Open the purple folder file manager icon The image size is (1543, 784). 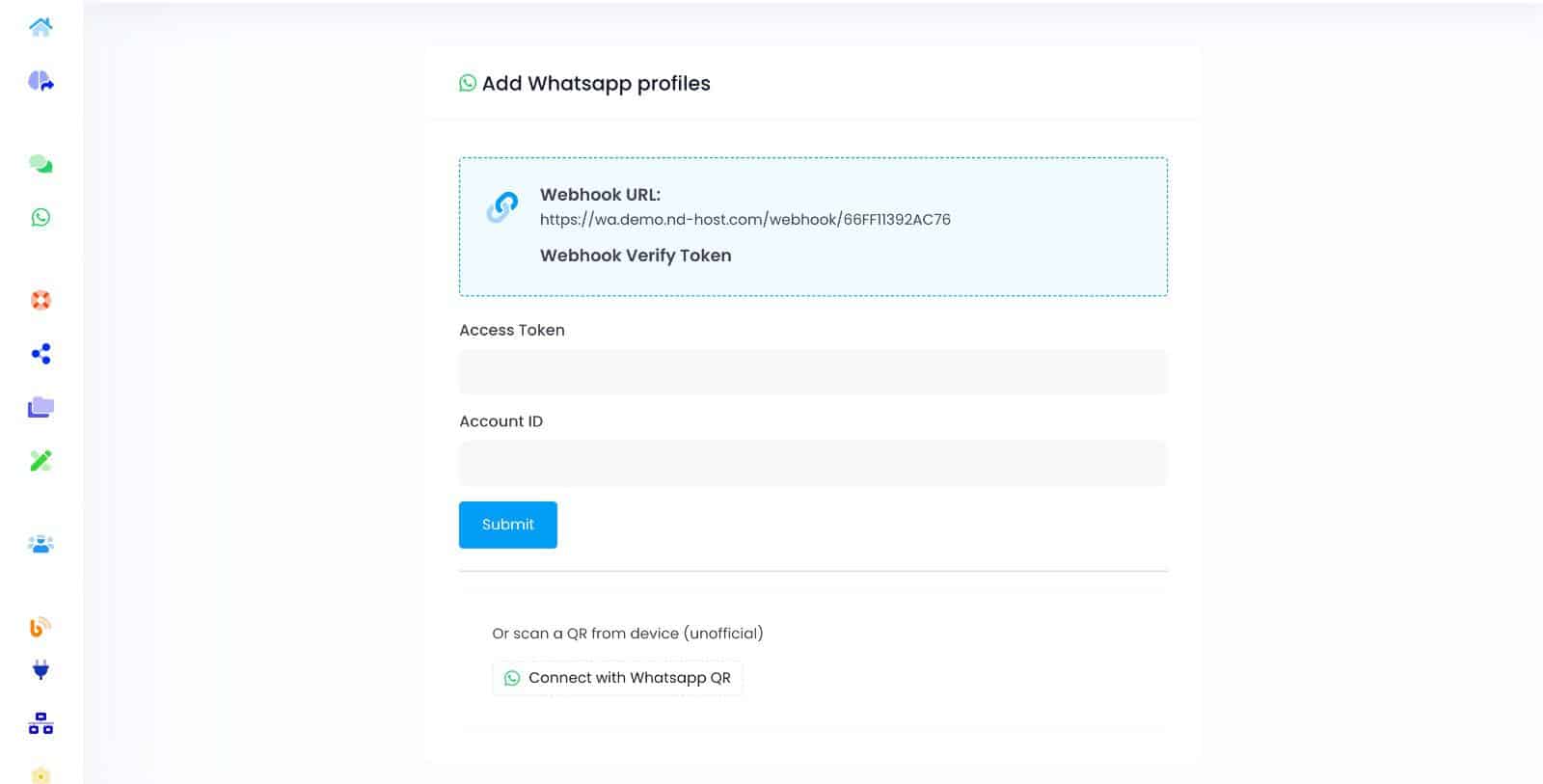pyautogui.click(x=41, y=407)
